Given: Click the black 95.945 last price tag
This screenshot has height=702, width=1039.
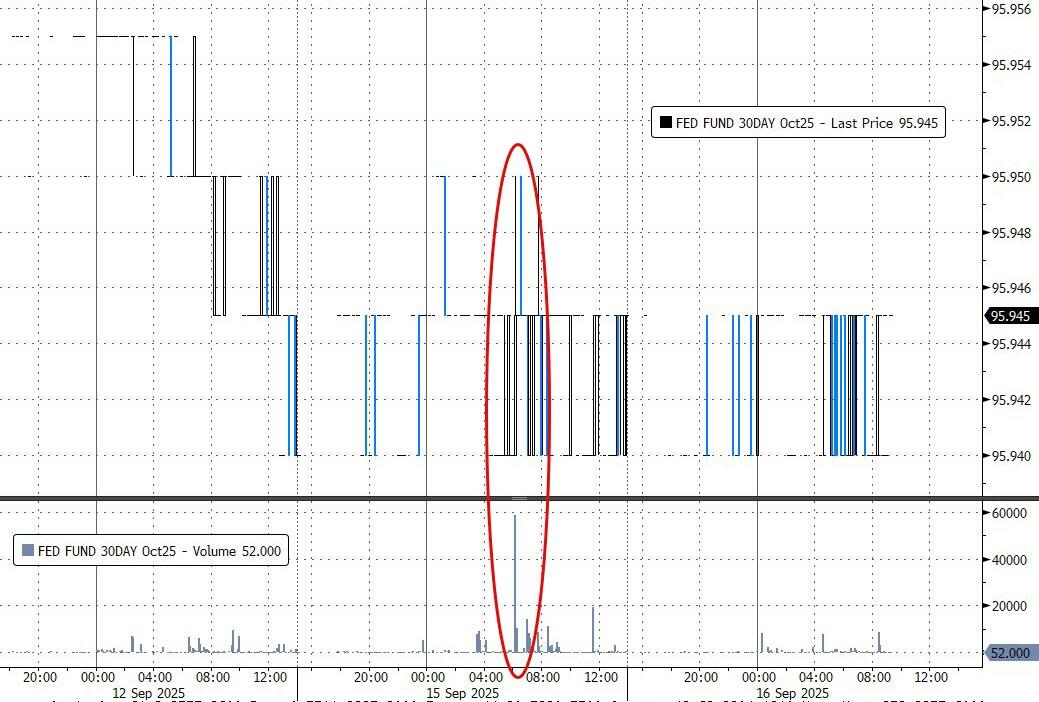Looking at the screenshot, I should pyautogui.click(x=1011, y=316).
